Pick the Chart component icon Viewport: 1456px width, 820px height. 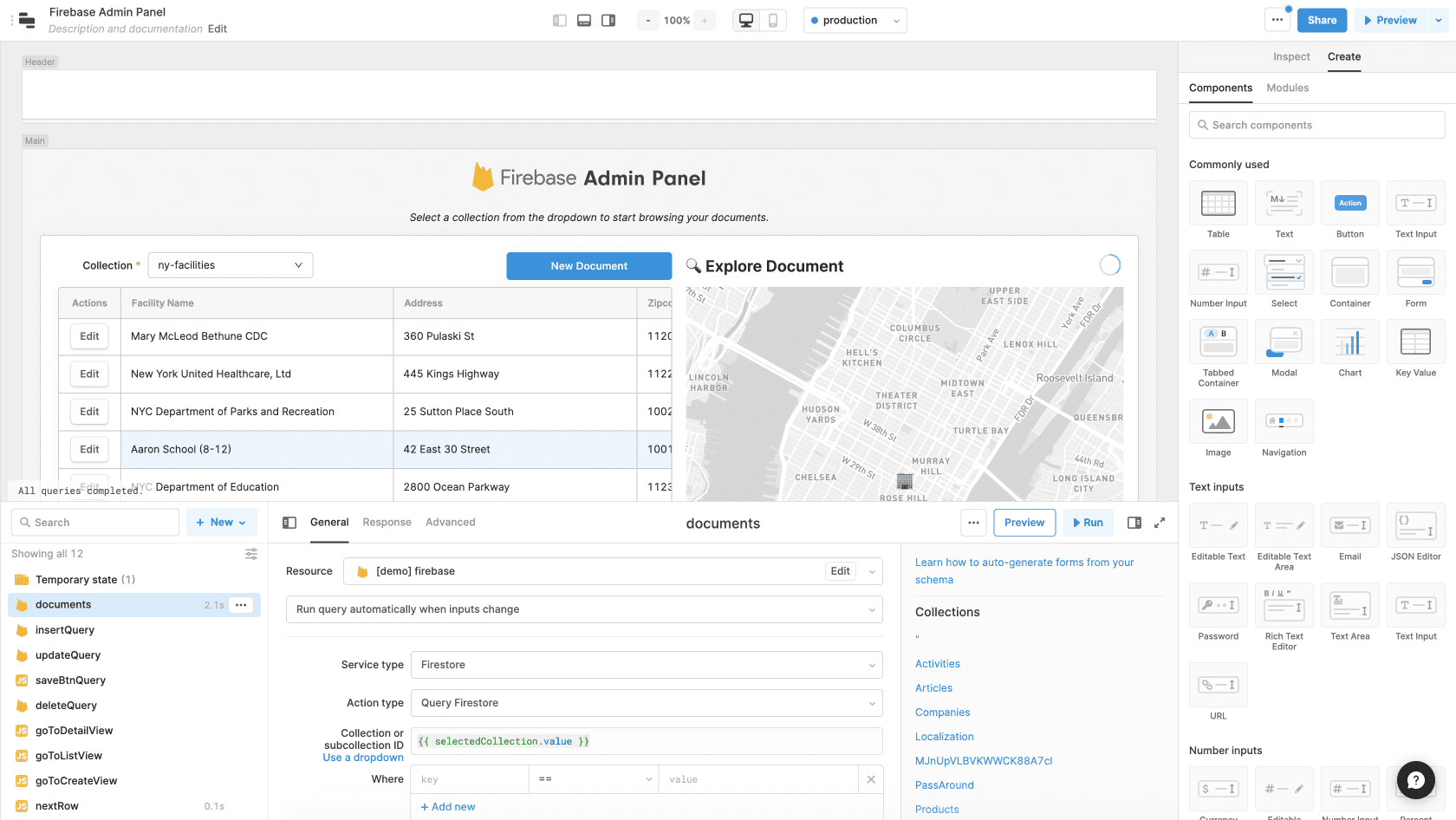(1349, 342)
